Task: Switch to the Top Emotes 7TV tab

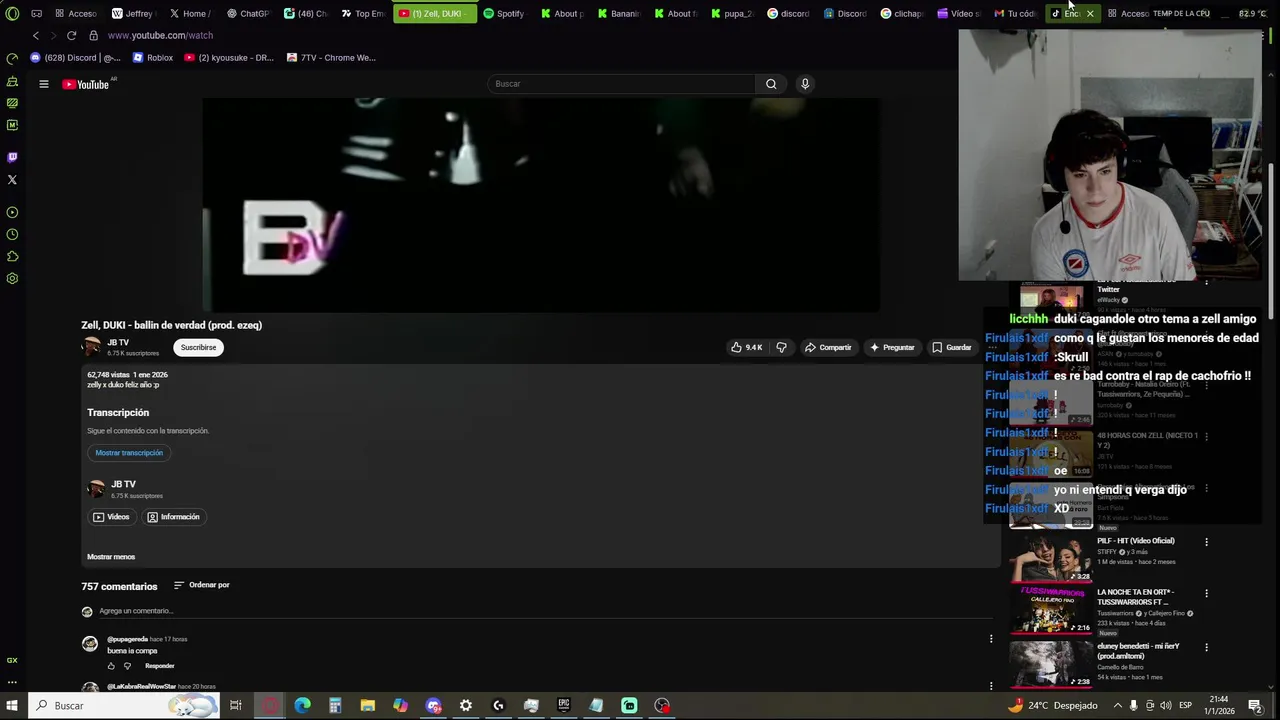Action: click(362, 13)
